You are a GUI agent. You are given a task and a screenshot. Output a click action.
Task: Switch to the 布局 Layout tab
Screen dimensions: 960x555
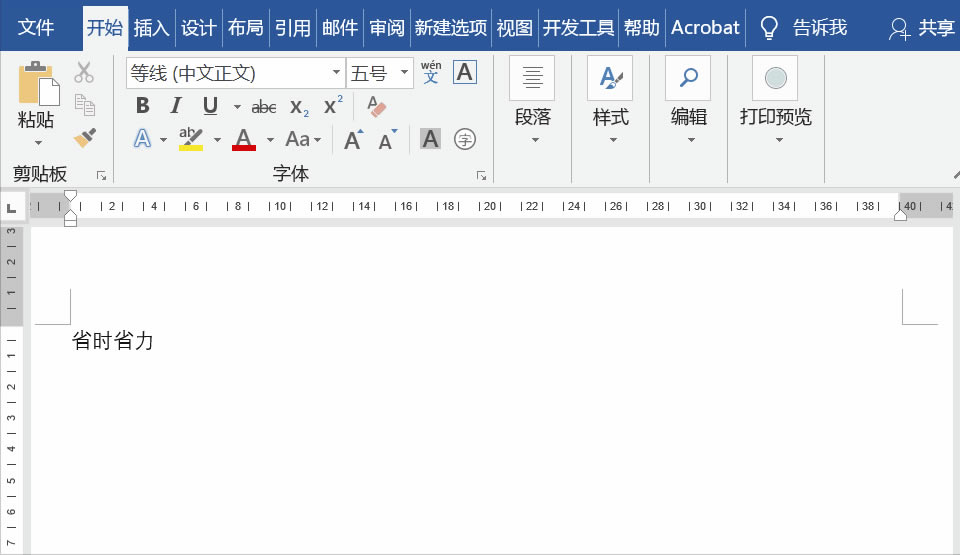246,28
